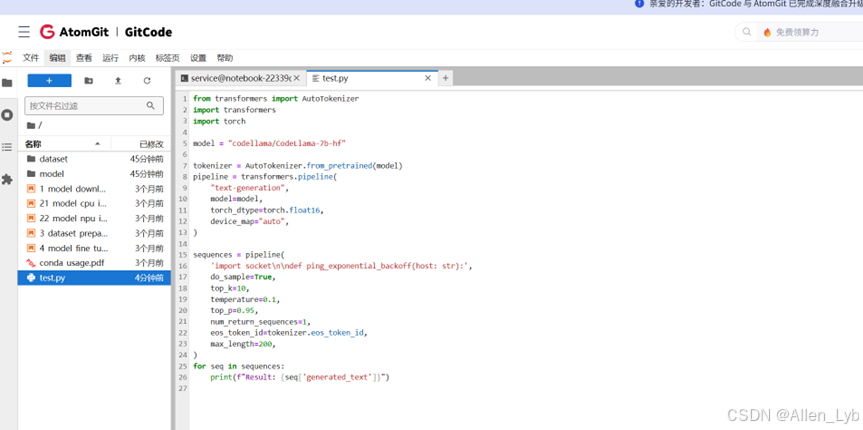
Task: Click the flame icon in search box
Action: (x=767, y=32)
